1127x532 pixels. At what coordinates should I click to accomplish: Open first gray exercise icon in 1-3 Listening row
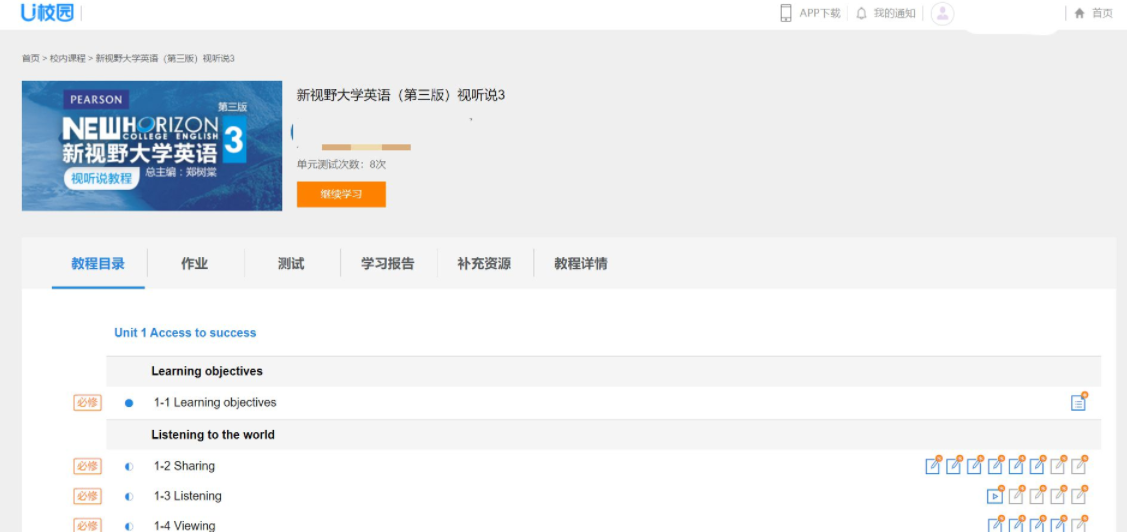[x=1016, y=496]
